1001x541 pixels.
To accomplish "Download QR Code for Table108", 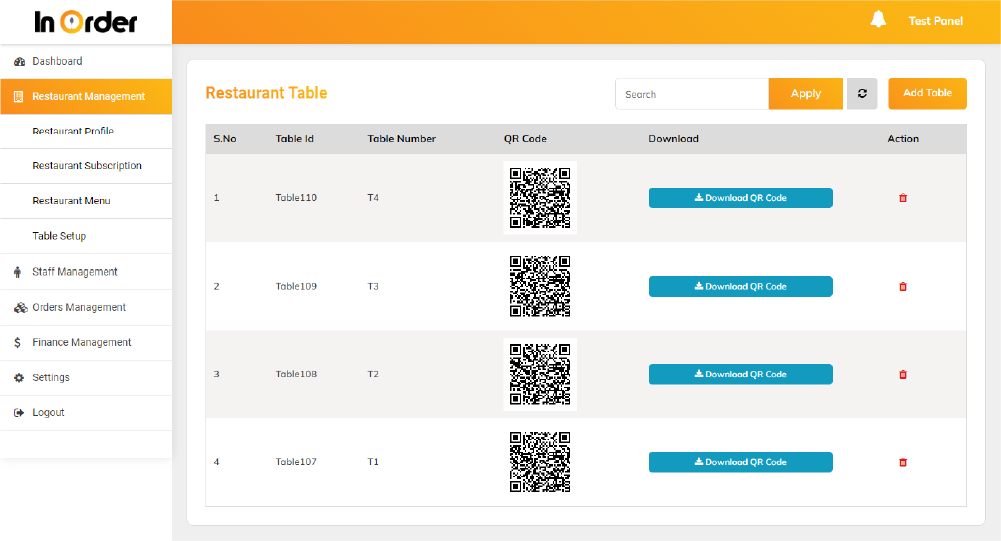I will click(741, 374).
